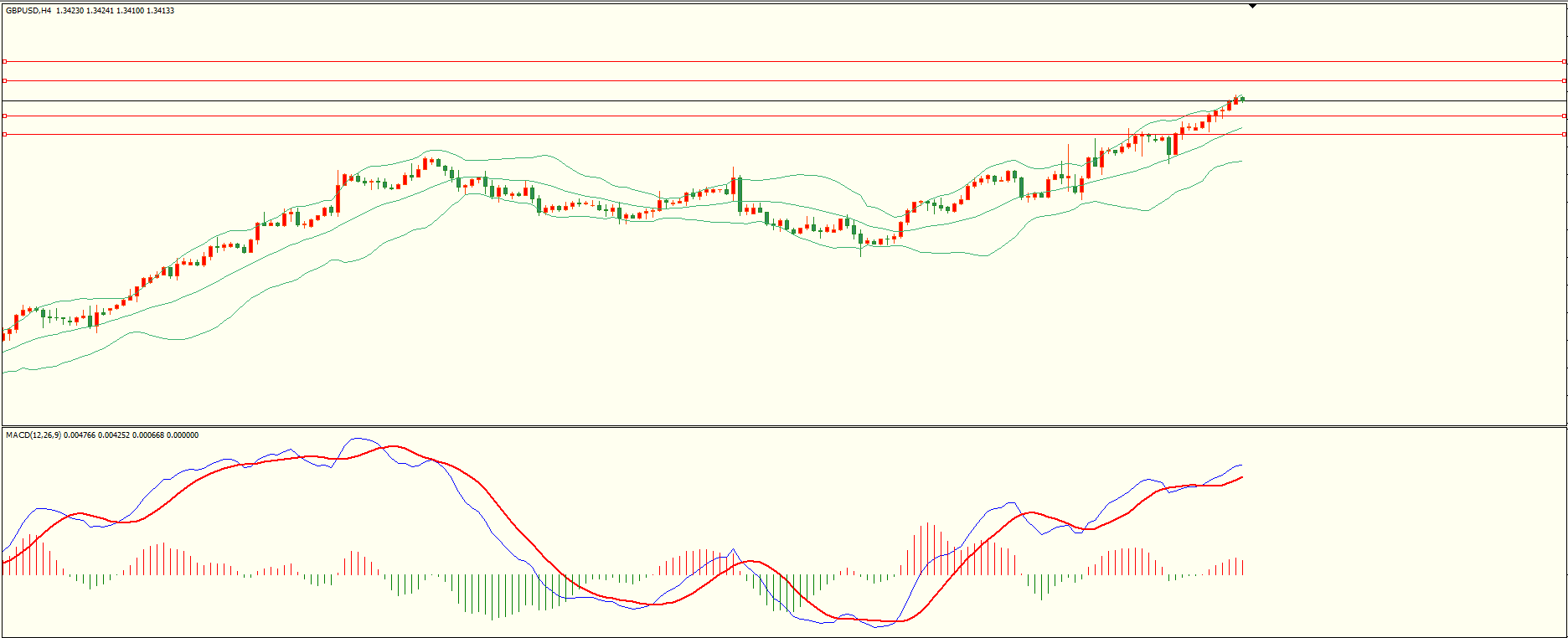The width and height of the screenshot is (1568, 638).
Task: Click the MACD(12,26,9) indicator label
Action: [x=34, y=435]
